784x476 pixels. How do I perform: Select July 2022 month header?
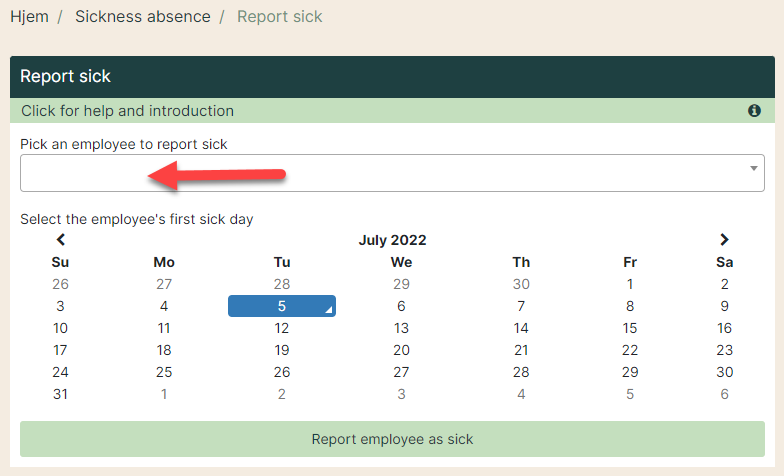click(x=392, y=240)
